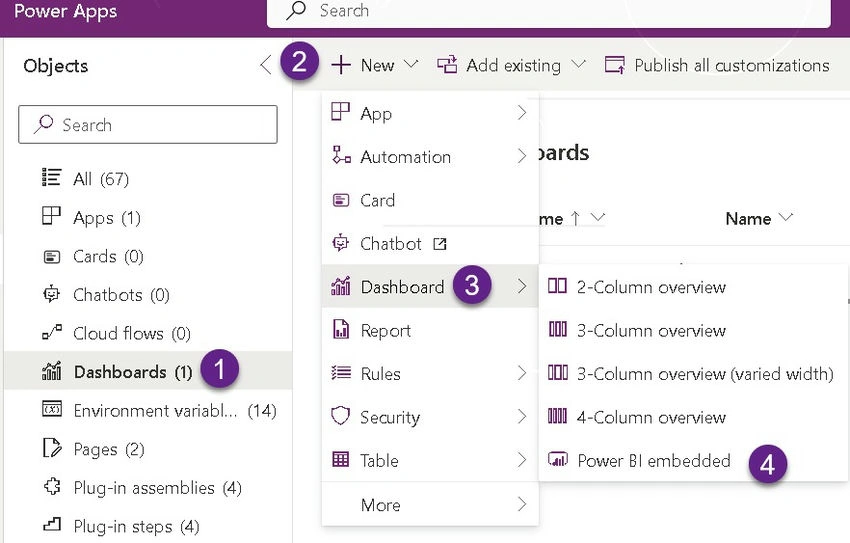This screenshot has width=850, height=543.
Task: Select Power BI embedded dashboard option
Action: [693, 460]
